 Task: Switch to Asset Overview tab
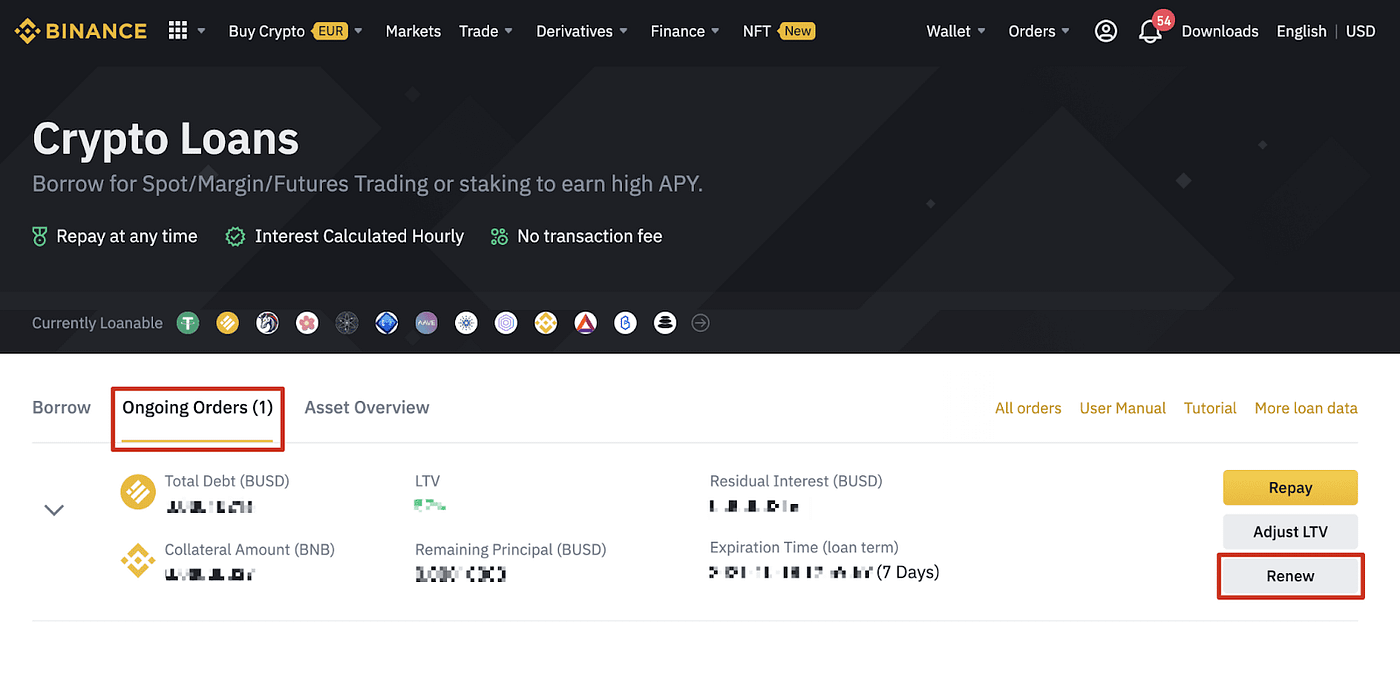367,407
